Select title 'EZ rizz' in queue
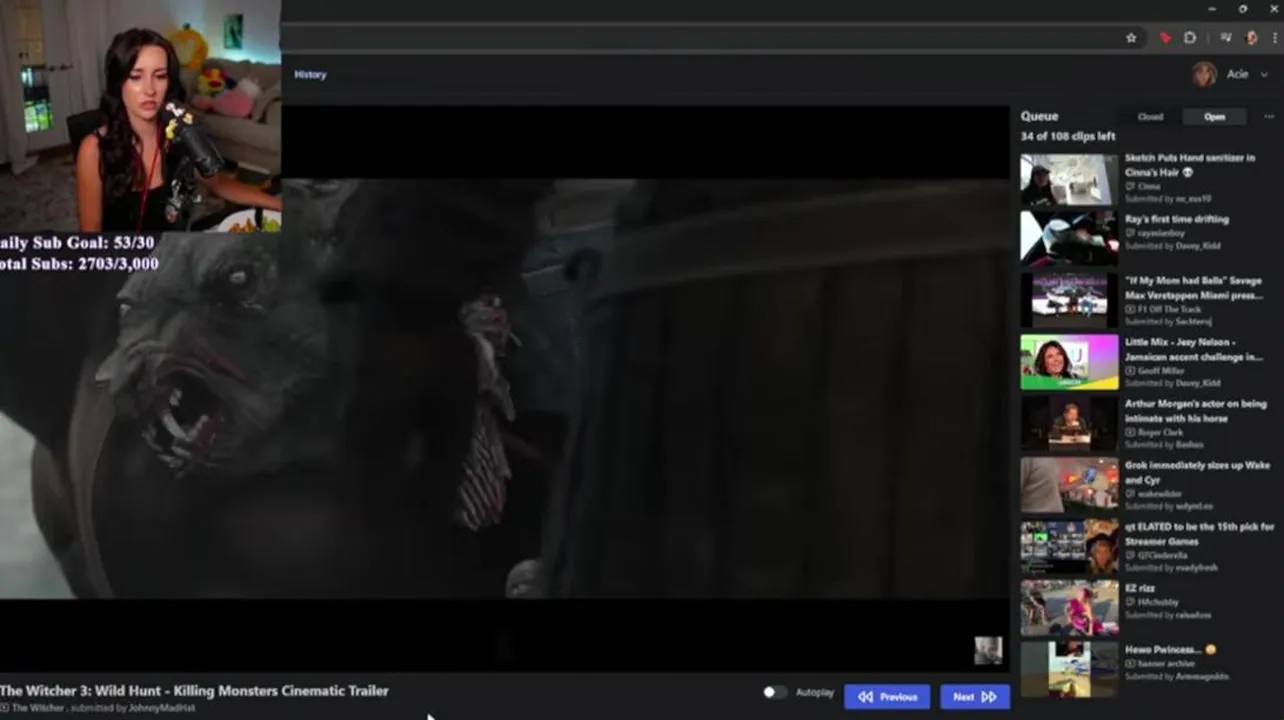1284x720 pixels. [1141, 588]
